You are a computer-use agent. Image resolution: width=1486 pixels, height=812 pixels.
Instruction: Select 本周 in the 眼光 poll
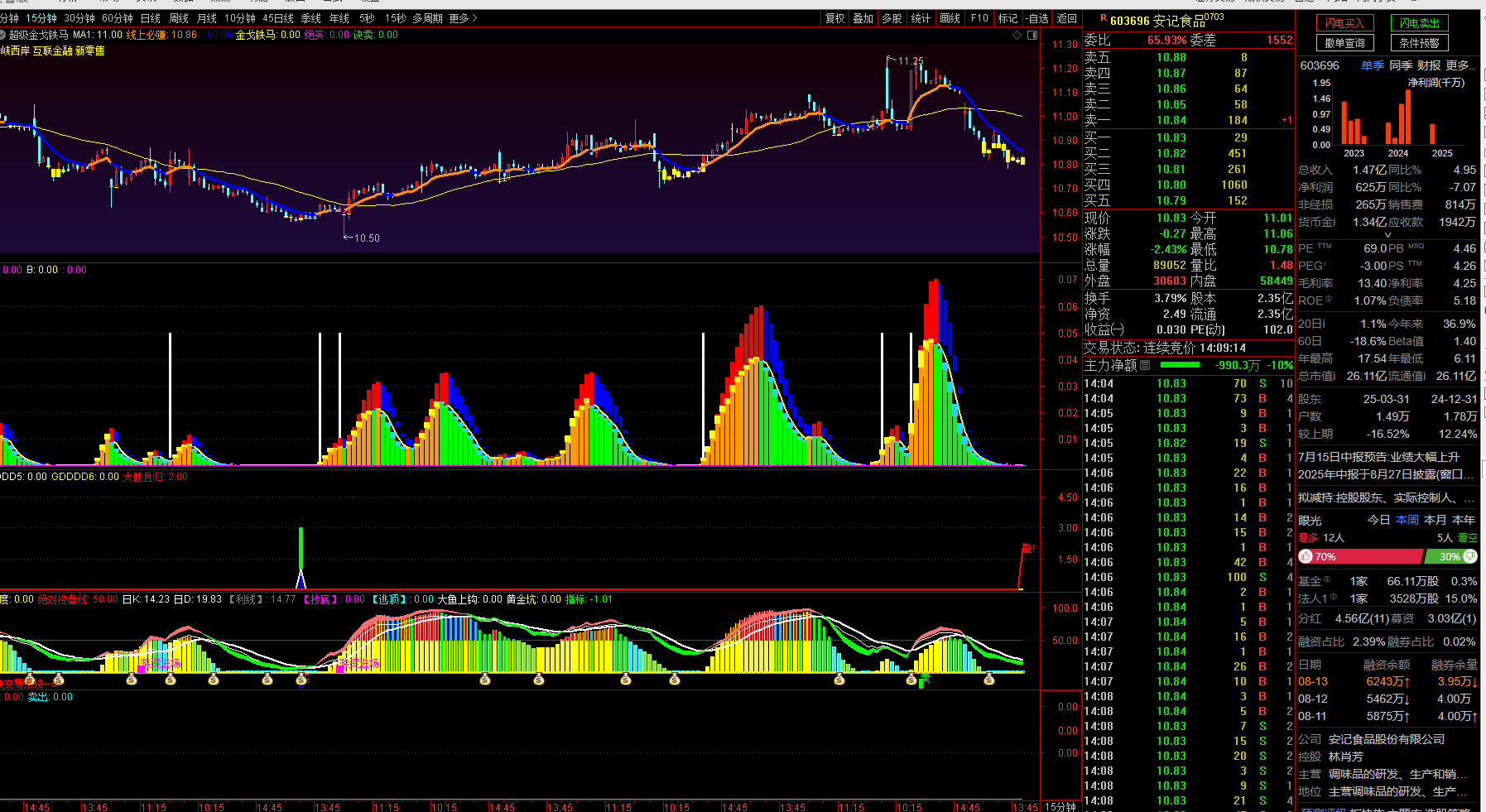coord(1407,520)
